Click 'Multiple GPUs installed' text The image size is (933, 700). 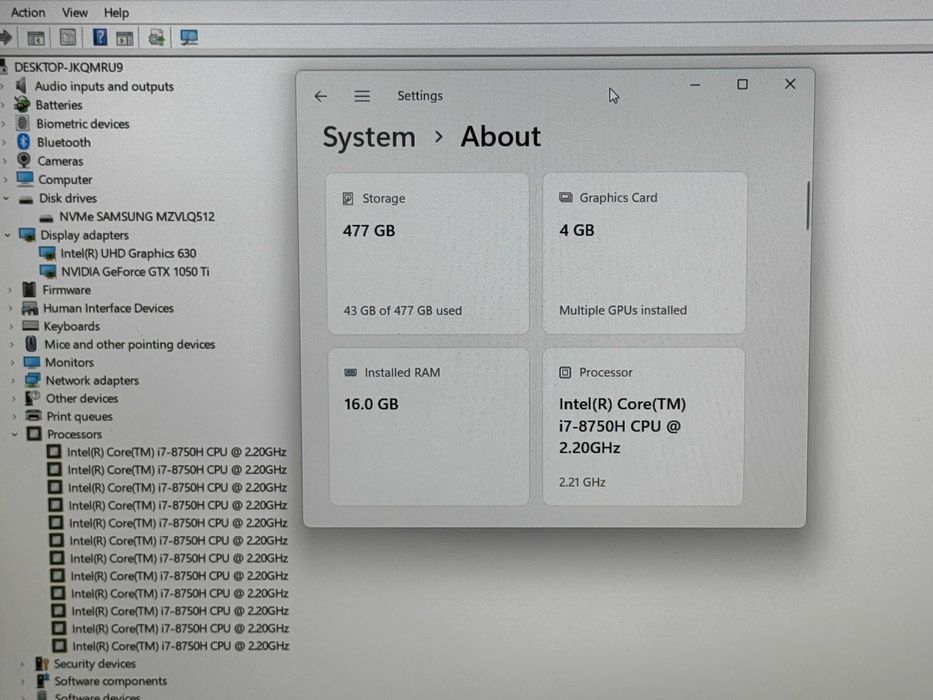point(622,310)
